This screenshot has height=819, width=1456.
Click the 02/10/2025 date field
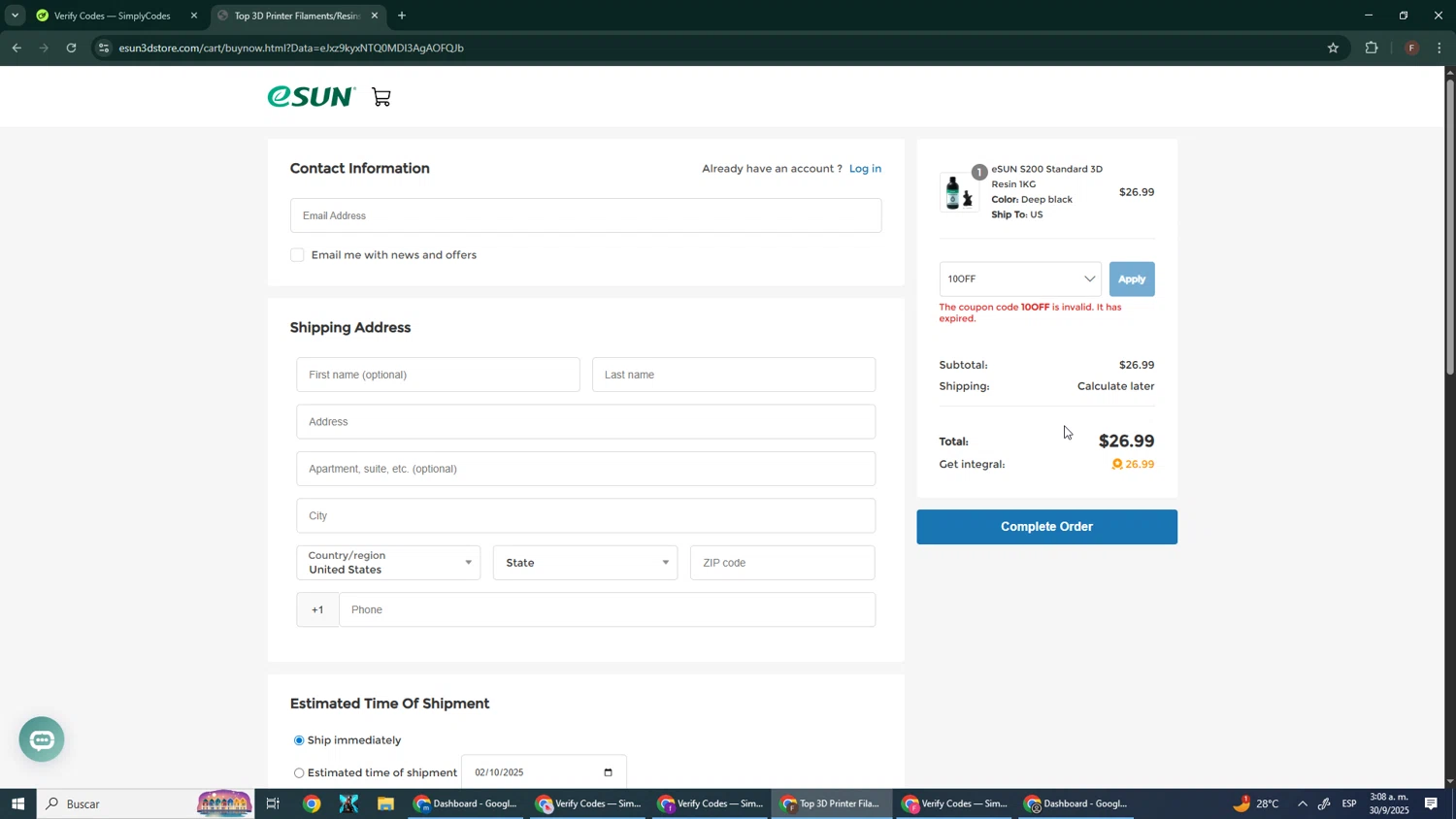[544, 772]
